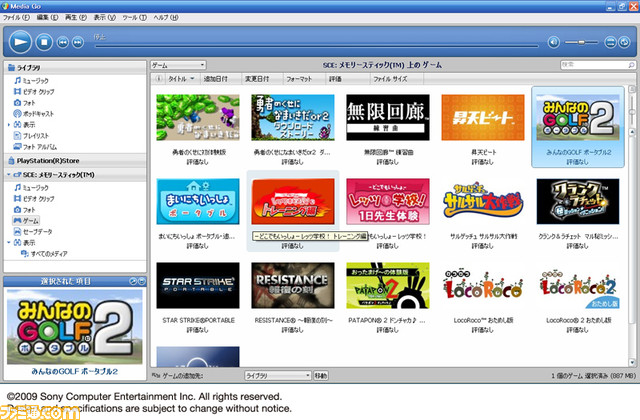Open the ファイル menu

[x=16, y=18]
